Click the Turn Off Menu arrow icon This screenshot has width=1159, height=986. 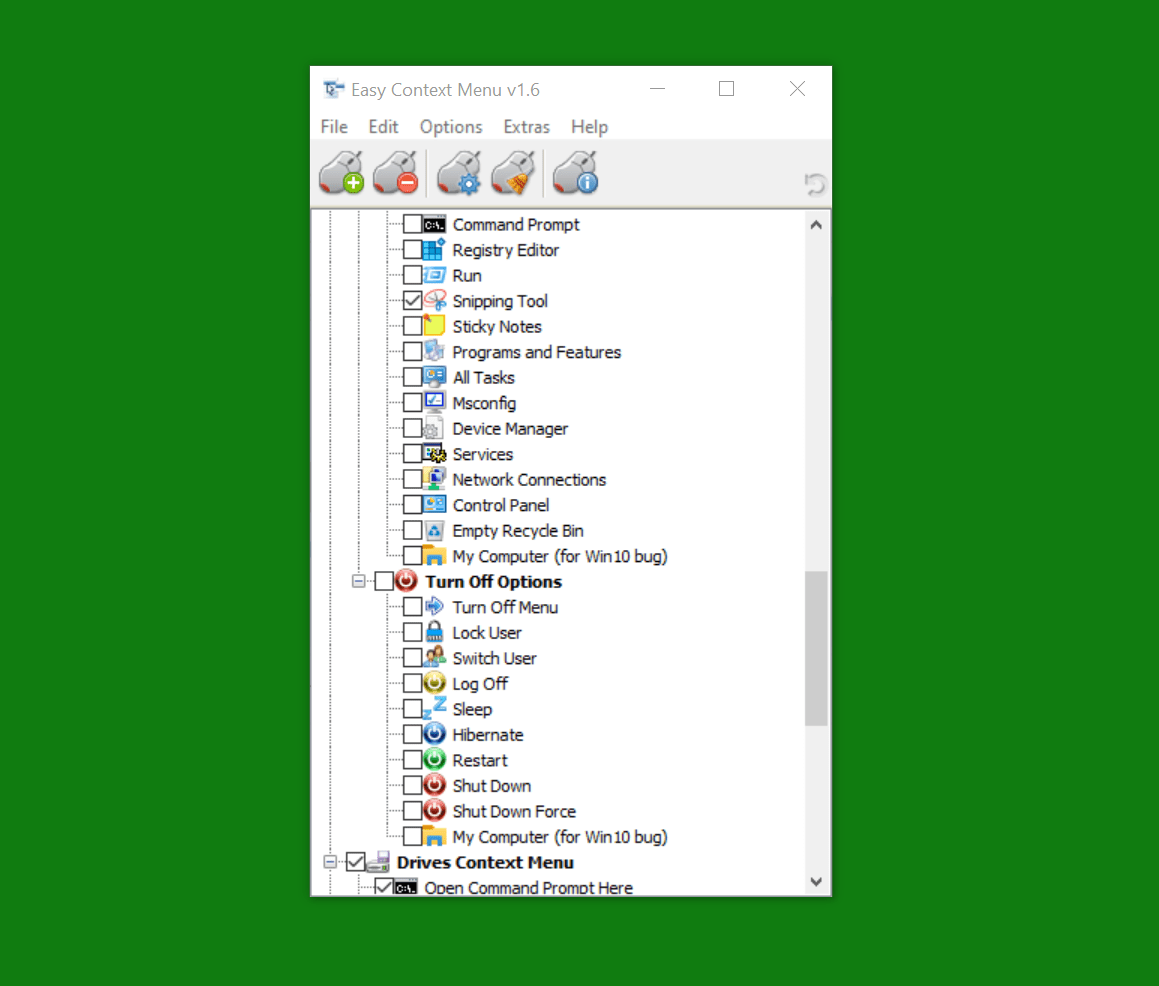coord(435,607)
